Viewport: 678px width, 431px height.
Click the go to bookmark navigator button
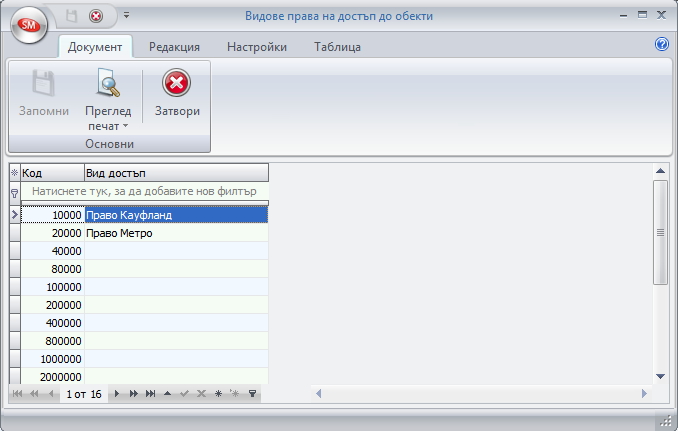click(x=235, y=393)
